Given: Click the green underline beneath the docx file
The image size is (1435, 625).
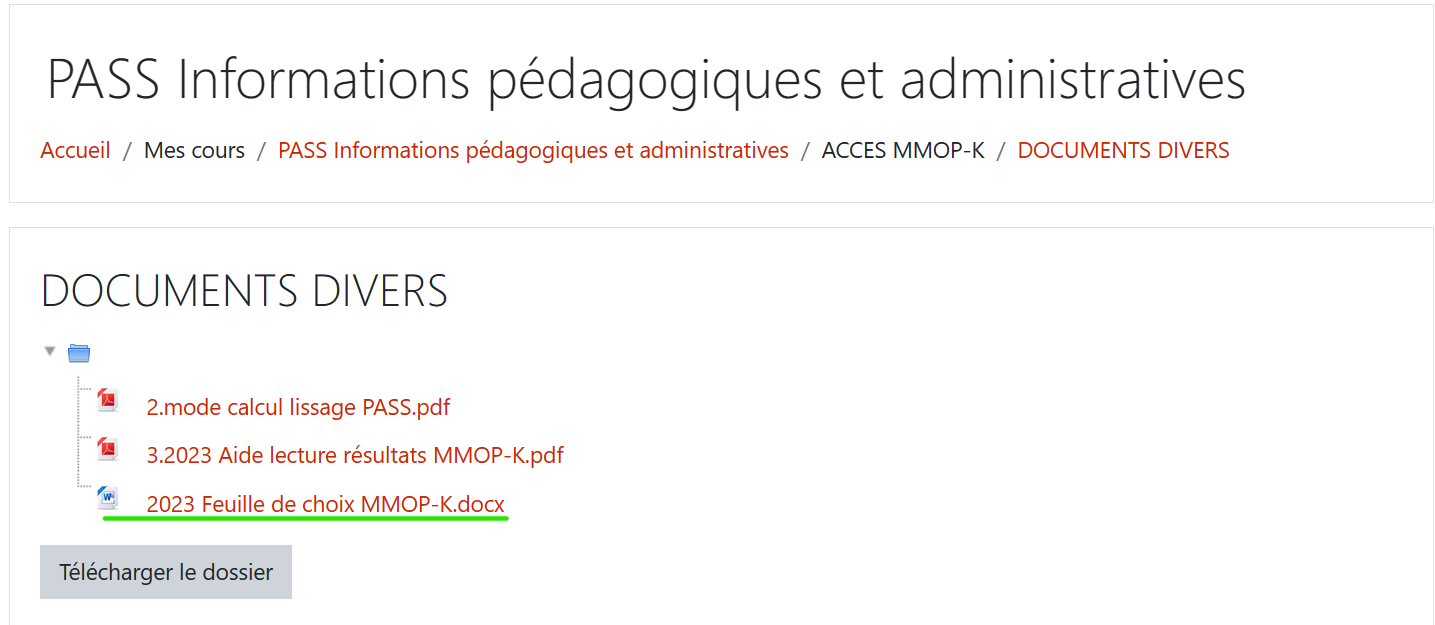Looking at the screenshot, I should tap(306, 519).
